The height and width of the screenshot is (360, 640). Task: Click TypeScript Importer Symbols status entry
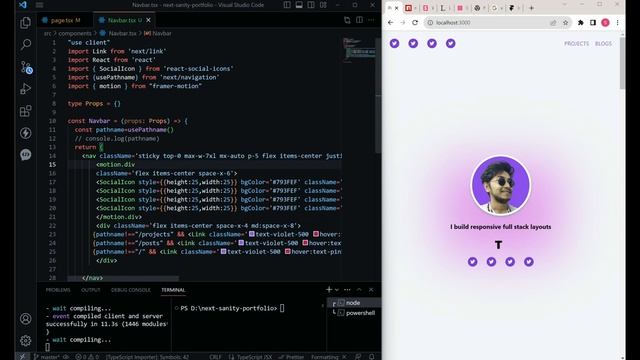(x=147, y=357)
